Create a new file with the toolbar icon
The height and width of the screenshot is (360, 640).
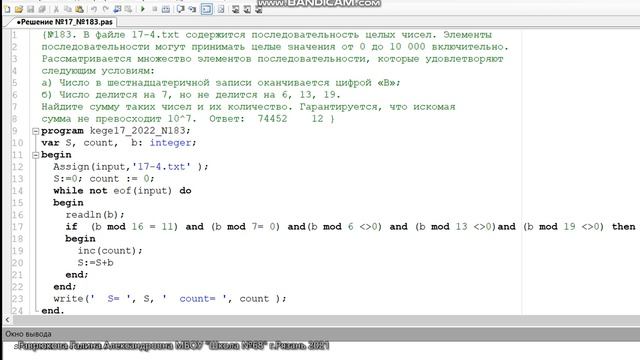coord(7,9)
